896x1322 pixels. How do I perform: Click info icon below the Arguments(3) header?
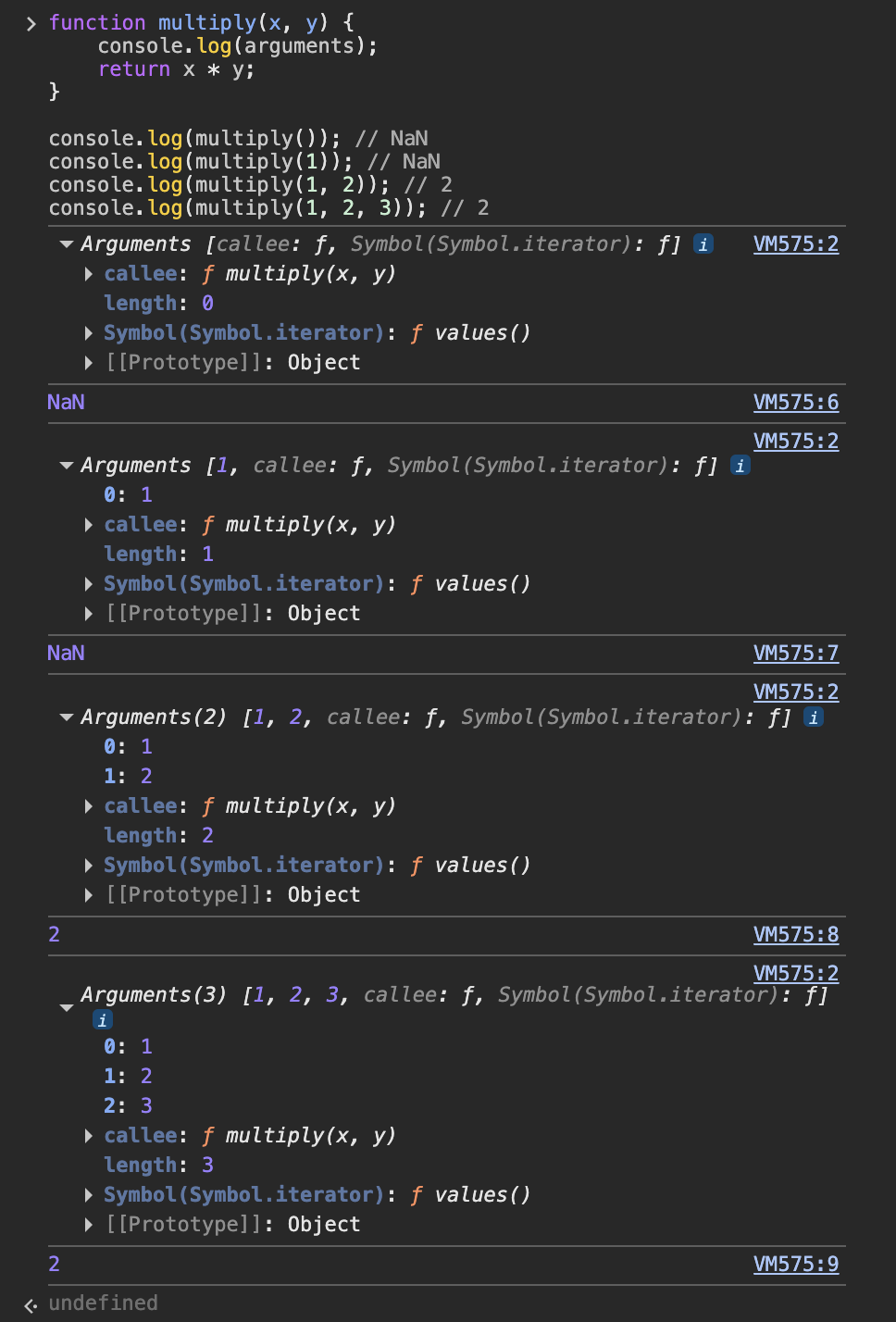[103, 1019]
